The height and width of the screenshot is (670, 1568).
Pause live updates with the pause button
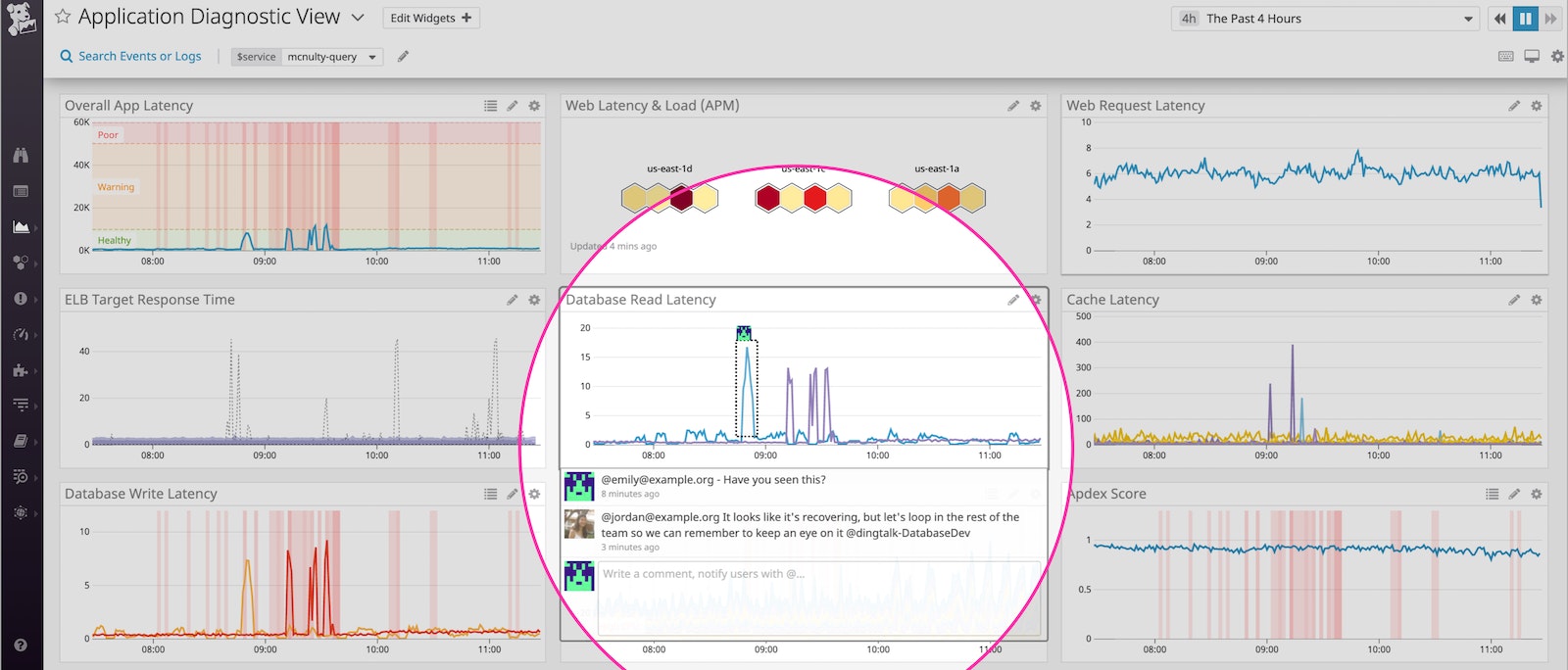[x=1525, y=19]
